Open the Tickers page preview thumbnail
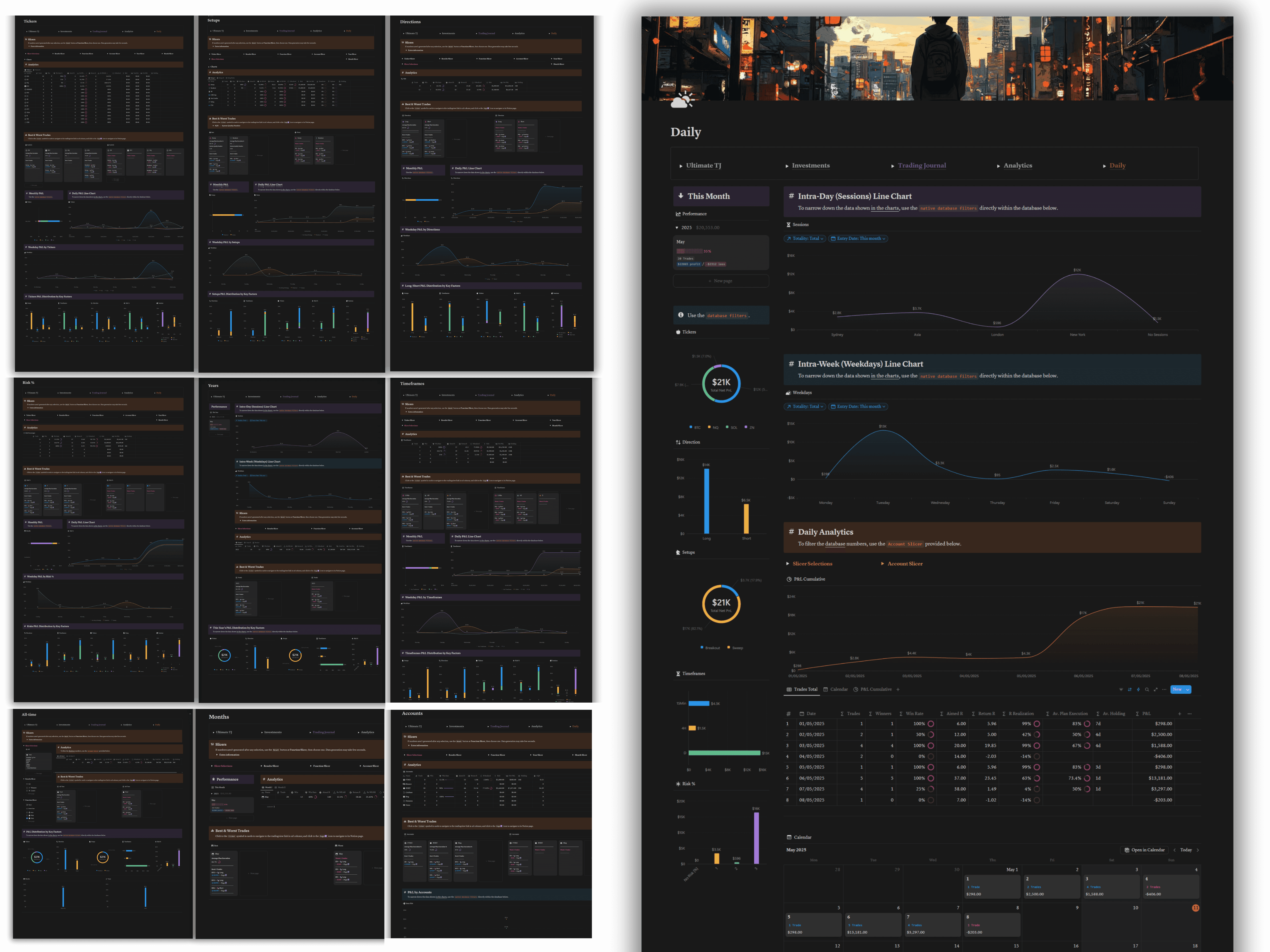Viewport: 1270px width, 952px height. pos(104,194)
